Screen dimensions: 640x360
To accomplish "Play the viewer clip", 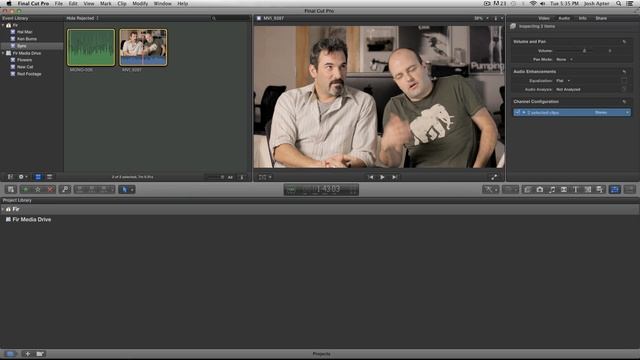I will (x=382, y=177).
